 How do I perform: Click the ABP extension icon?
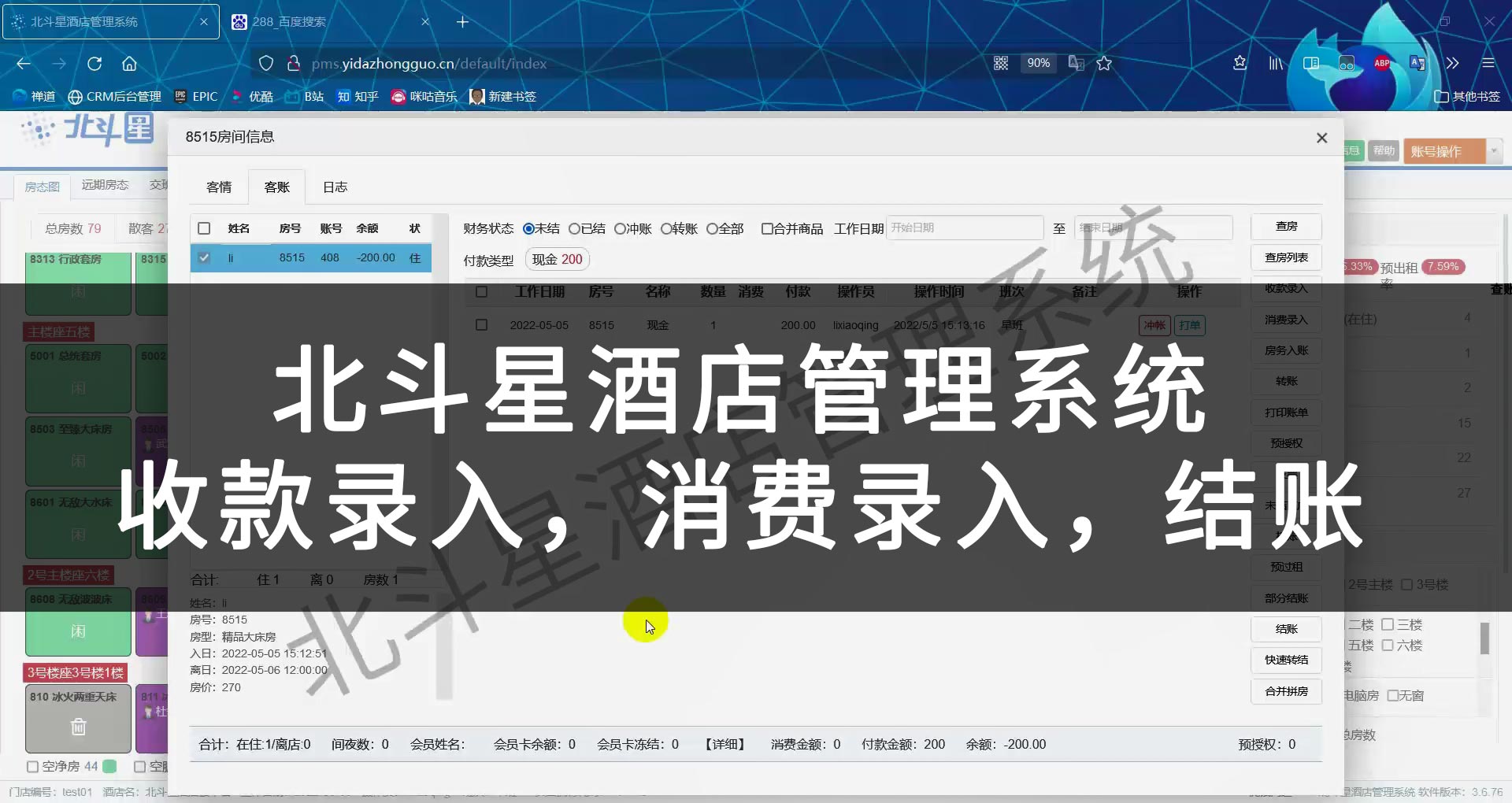[1382, 63]
